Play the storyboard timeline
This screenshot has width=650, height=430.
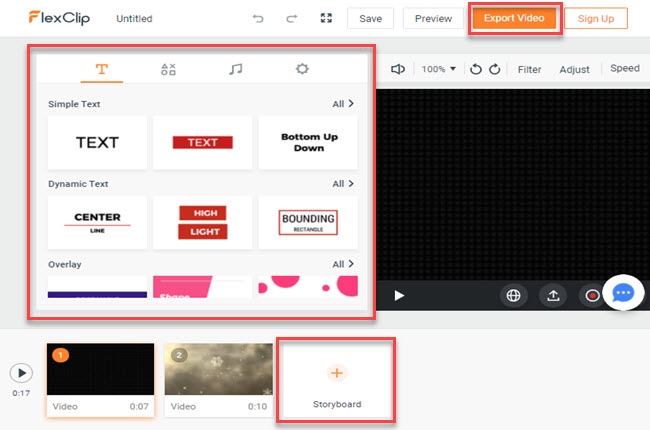click(21, 373)
